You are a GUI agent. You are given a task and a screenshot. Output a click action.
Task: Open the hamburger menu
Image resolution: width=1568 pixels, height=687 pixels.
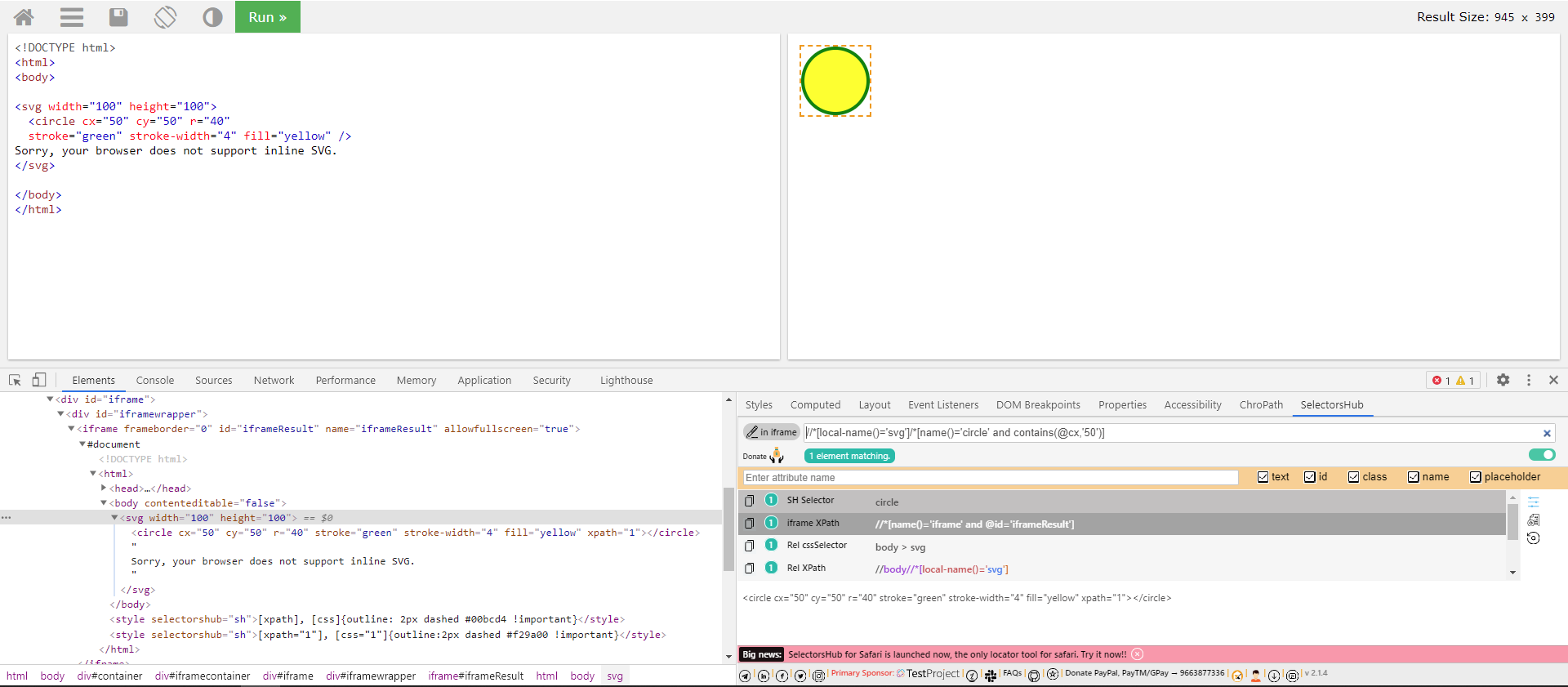pos(72,17)
